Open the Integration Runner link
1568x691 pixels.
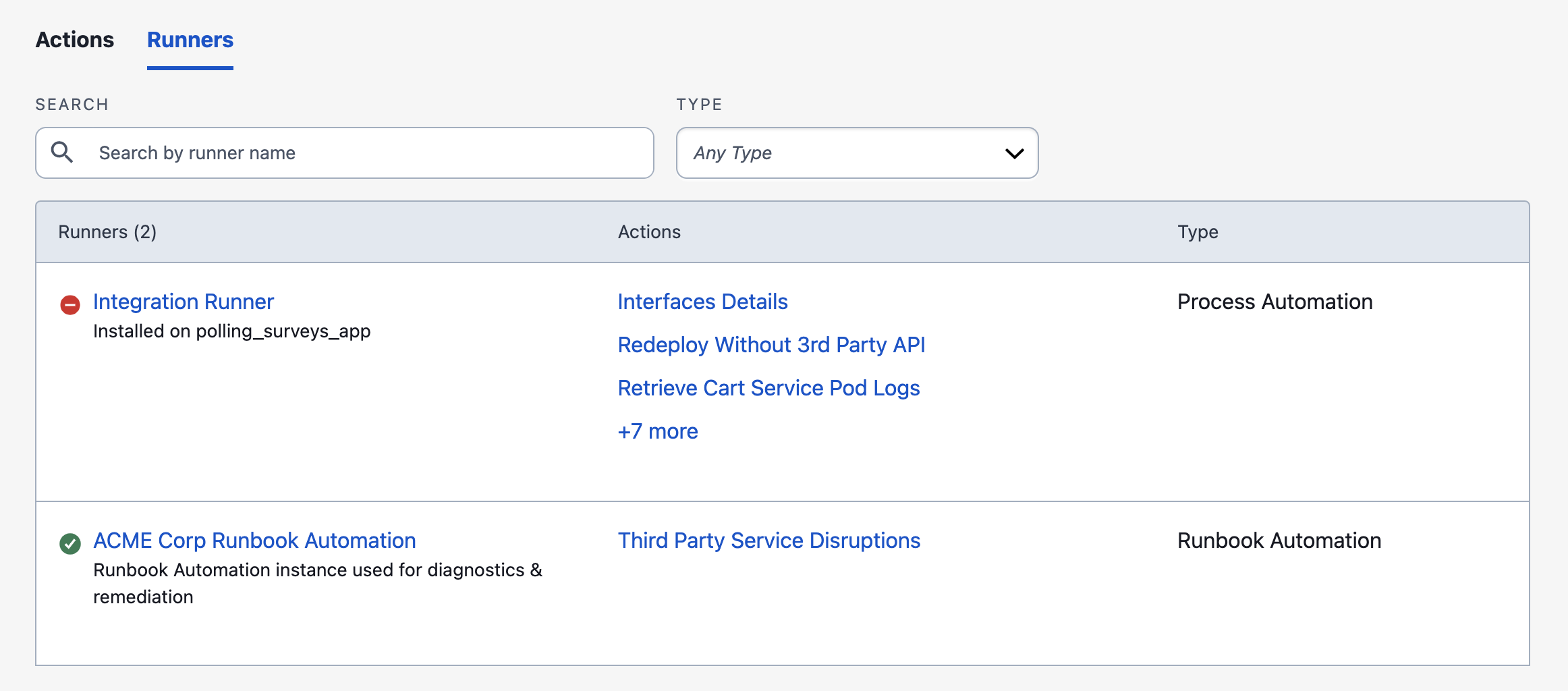[184, 302]
